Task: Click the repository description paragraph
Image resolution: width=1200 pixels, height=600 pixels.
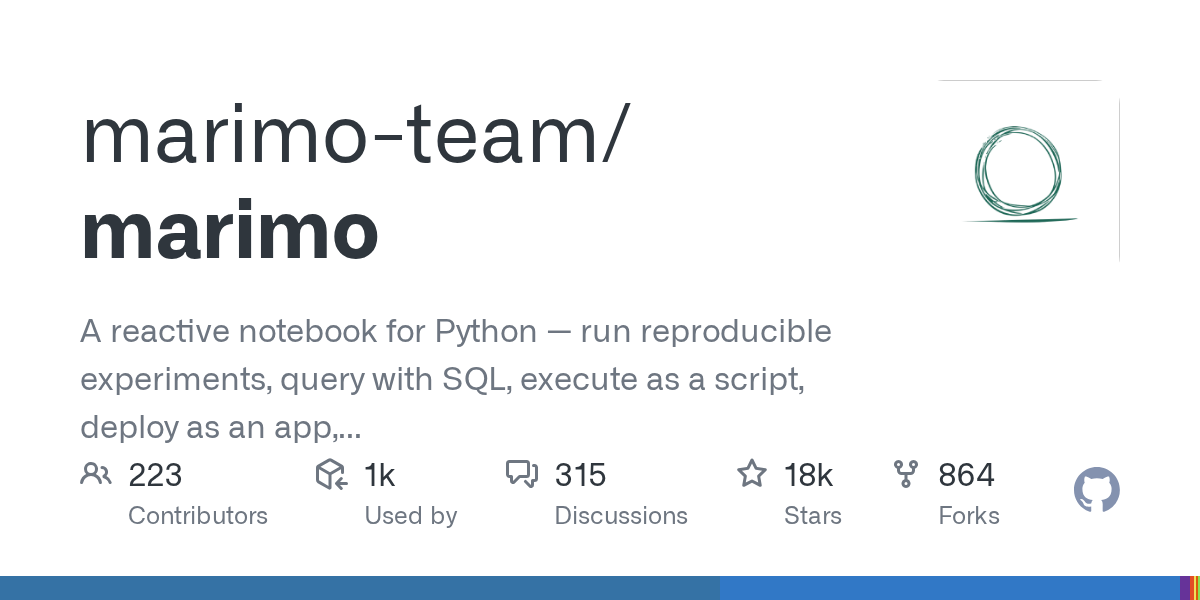Action: point(455,380)
